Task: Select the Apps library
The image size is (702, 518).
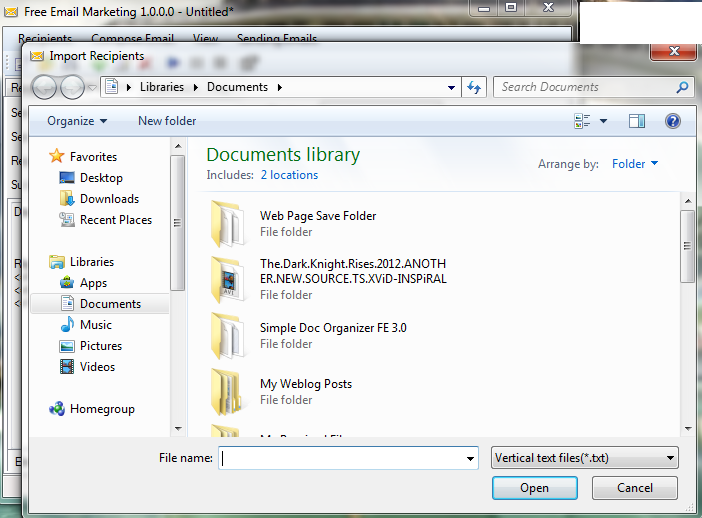Action: (83, 283)
